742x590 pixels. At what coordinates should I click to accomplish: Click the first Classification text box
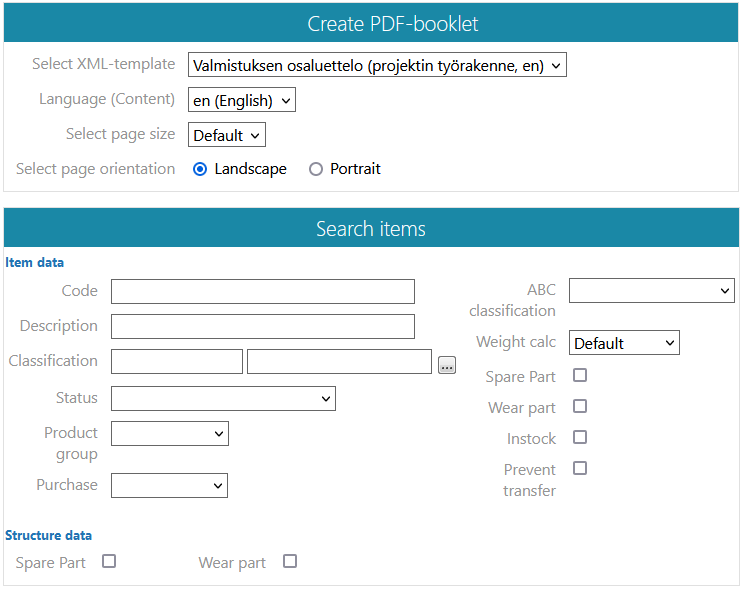[x=177, y=362]
